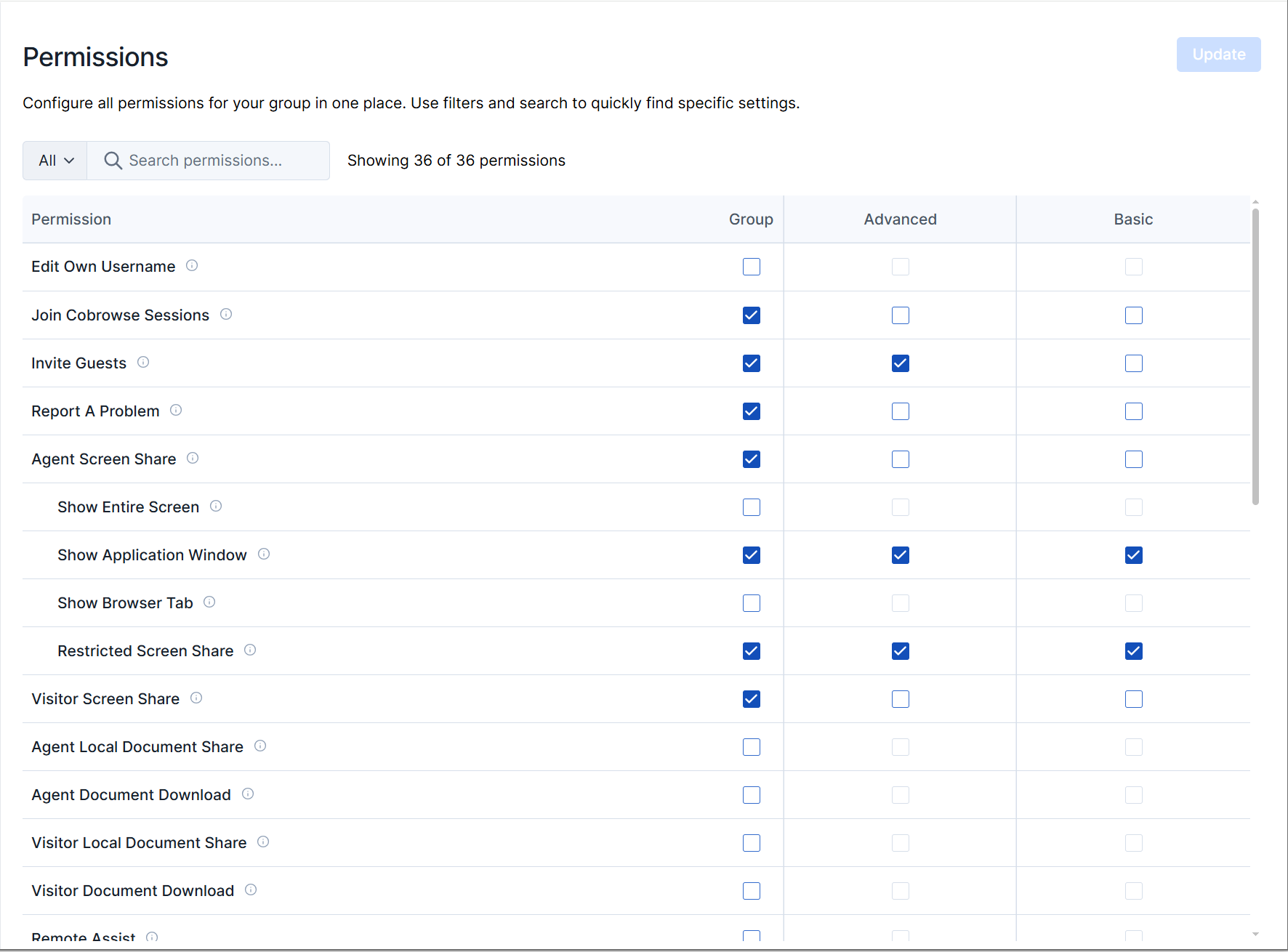Click the Showing 36 of 36 permissions text
This screenshot has height=952, width=1288.
456,160
